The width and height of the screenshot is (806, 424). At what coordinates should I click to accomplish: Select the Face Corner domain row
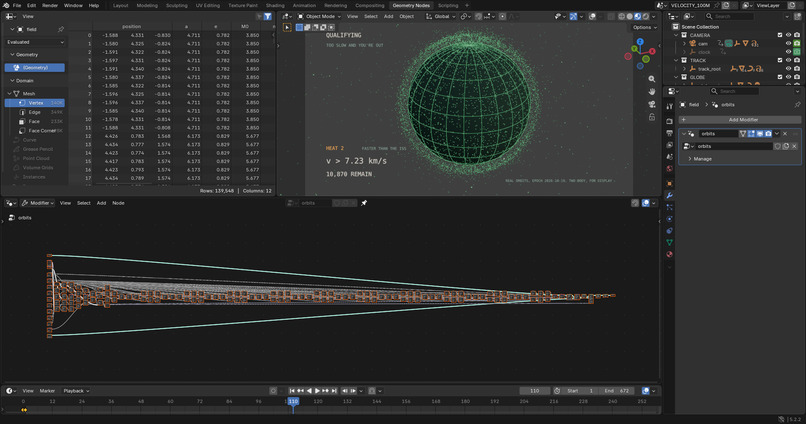(x=35, y=131)
